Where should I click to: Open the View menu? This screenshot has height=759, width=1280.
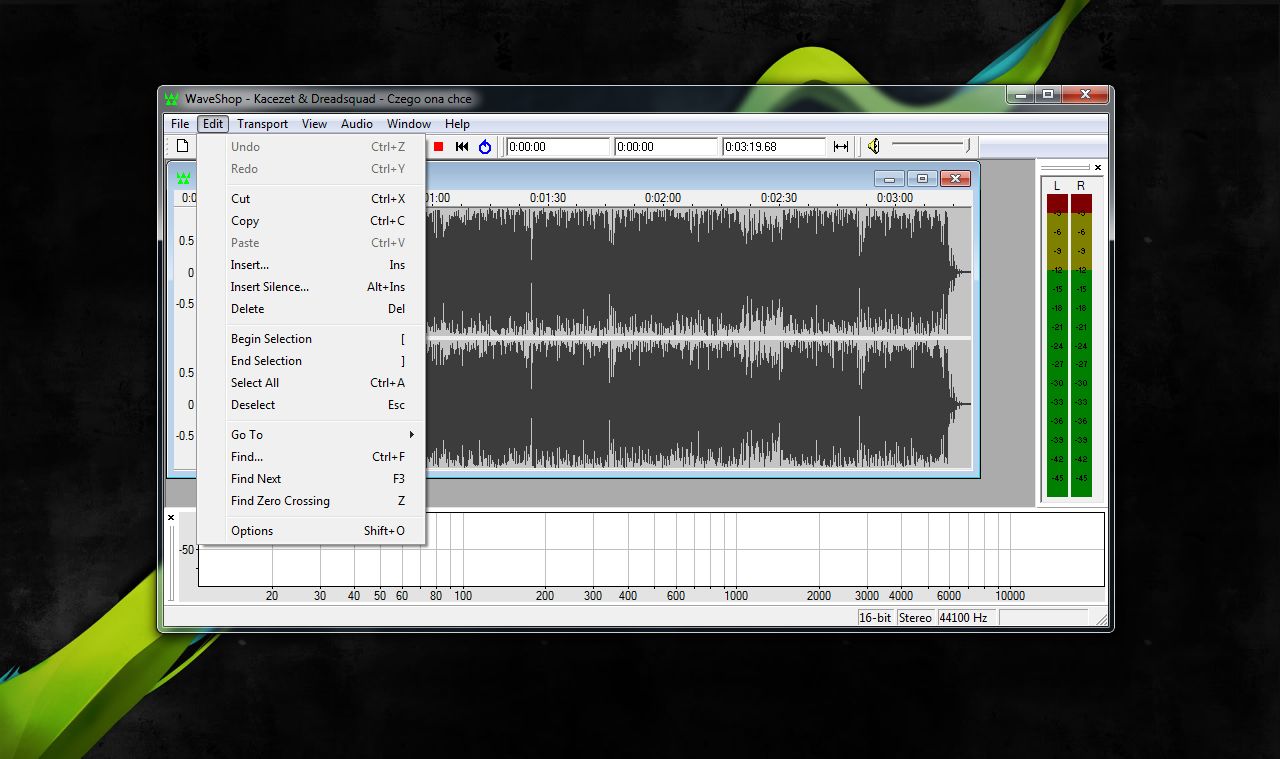314,124
